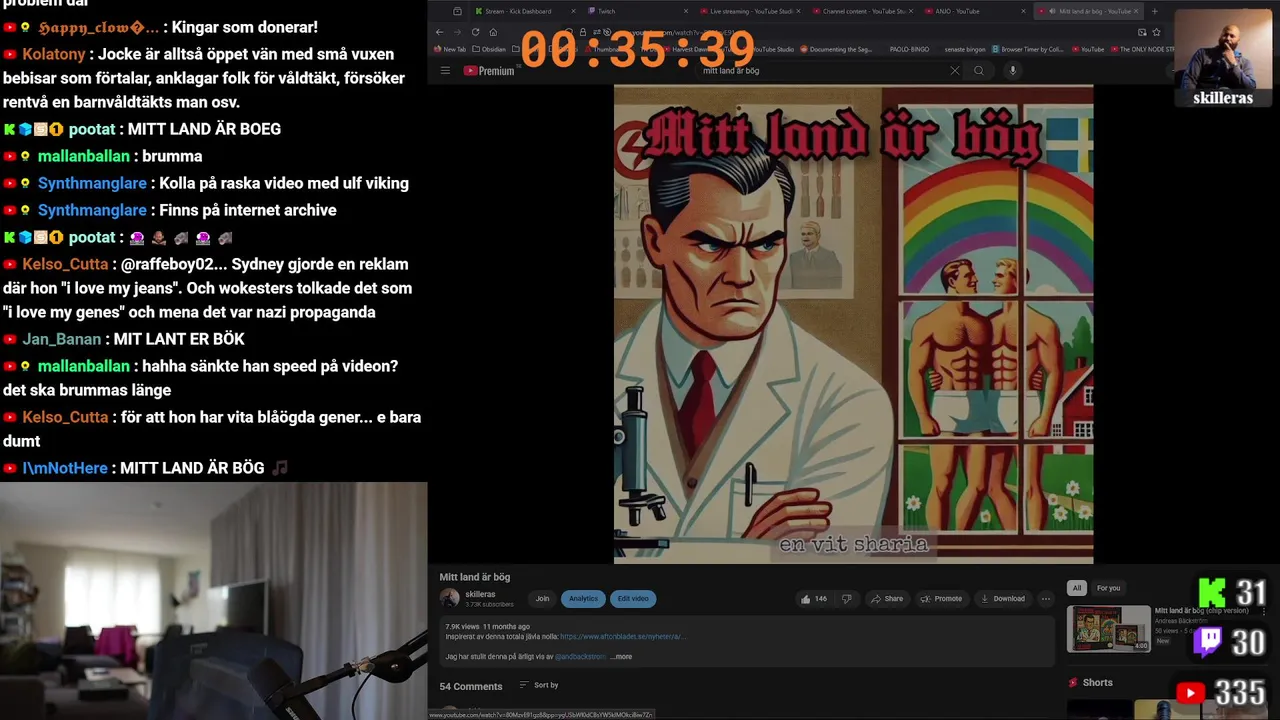The height and width of the screenshot is (720, 1280).
Task: Click the Promote button
Action: [941, 599]
